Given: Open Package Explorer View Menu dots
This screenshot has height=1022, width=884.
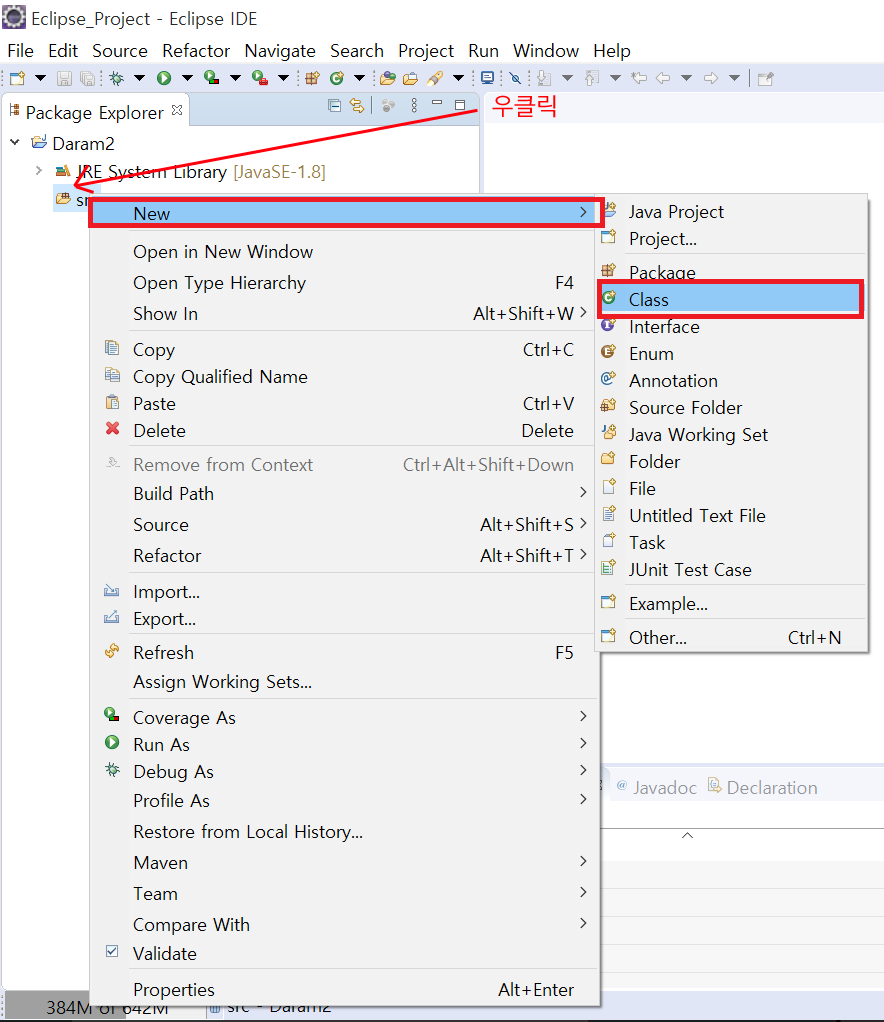Looking at the screenshot, I should coord(414,105).
